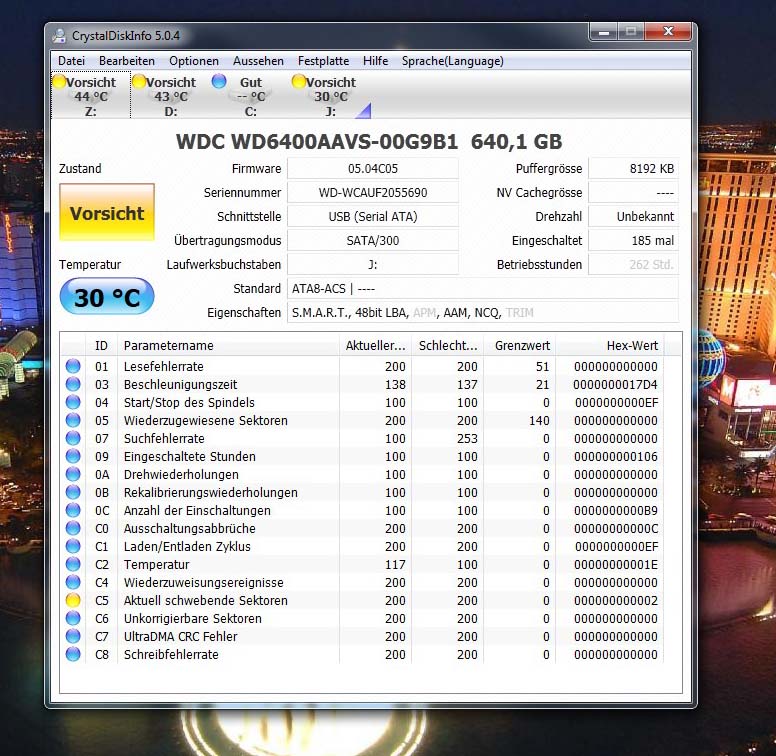Image resolution: width=776 pixels, height=756 pixels.
Task: Click status icon for Wiederzuweisungsereignisse
Action: point(73,582)
